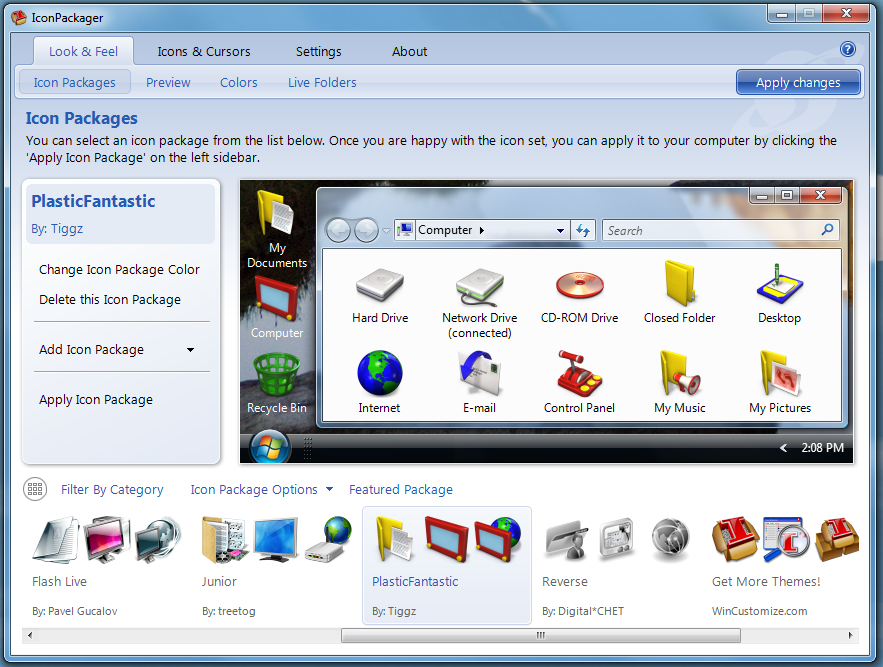This screenshot has height=667, width=883.
Task: Open Change Icon Package Color
Action: coord(120,269)
